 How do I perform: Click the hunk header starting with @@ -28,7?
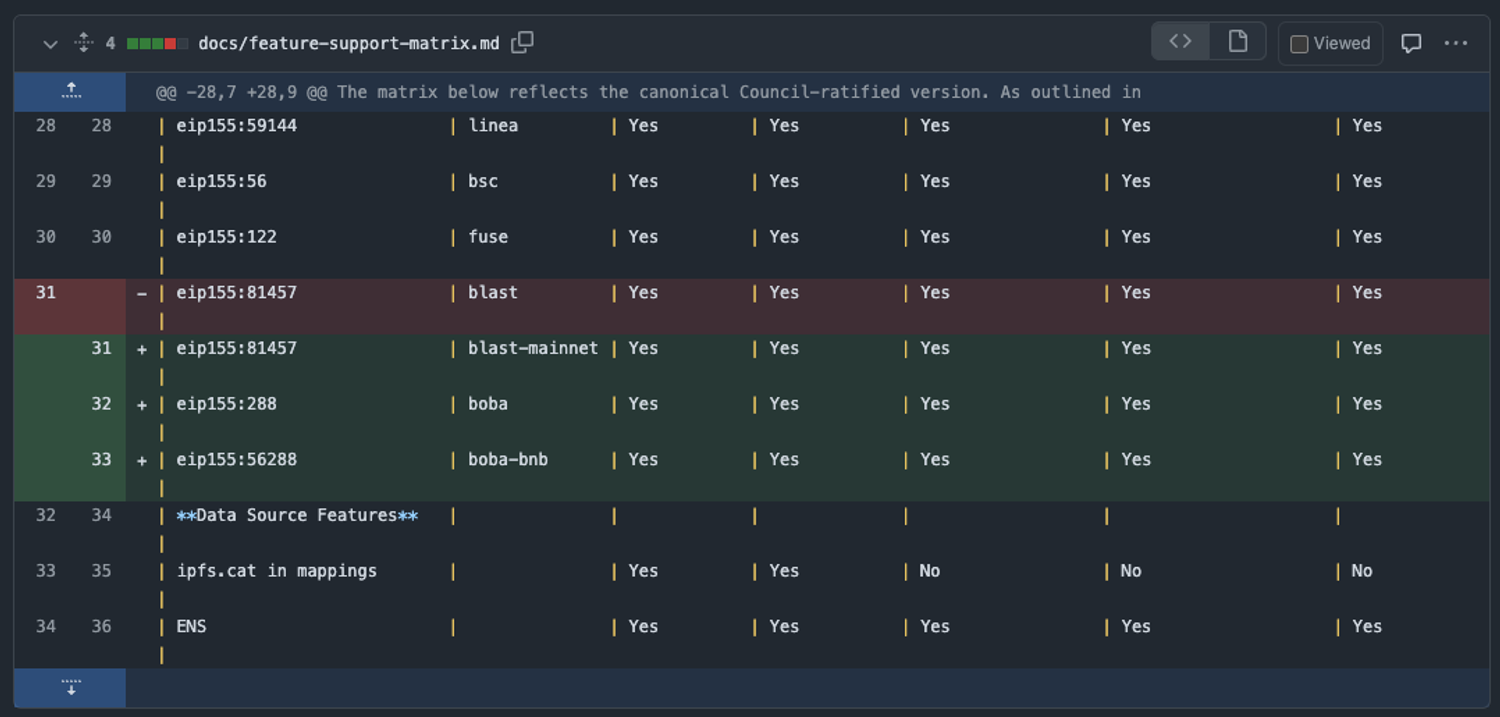[x=648, y=92]
